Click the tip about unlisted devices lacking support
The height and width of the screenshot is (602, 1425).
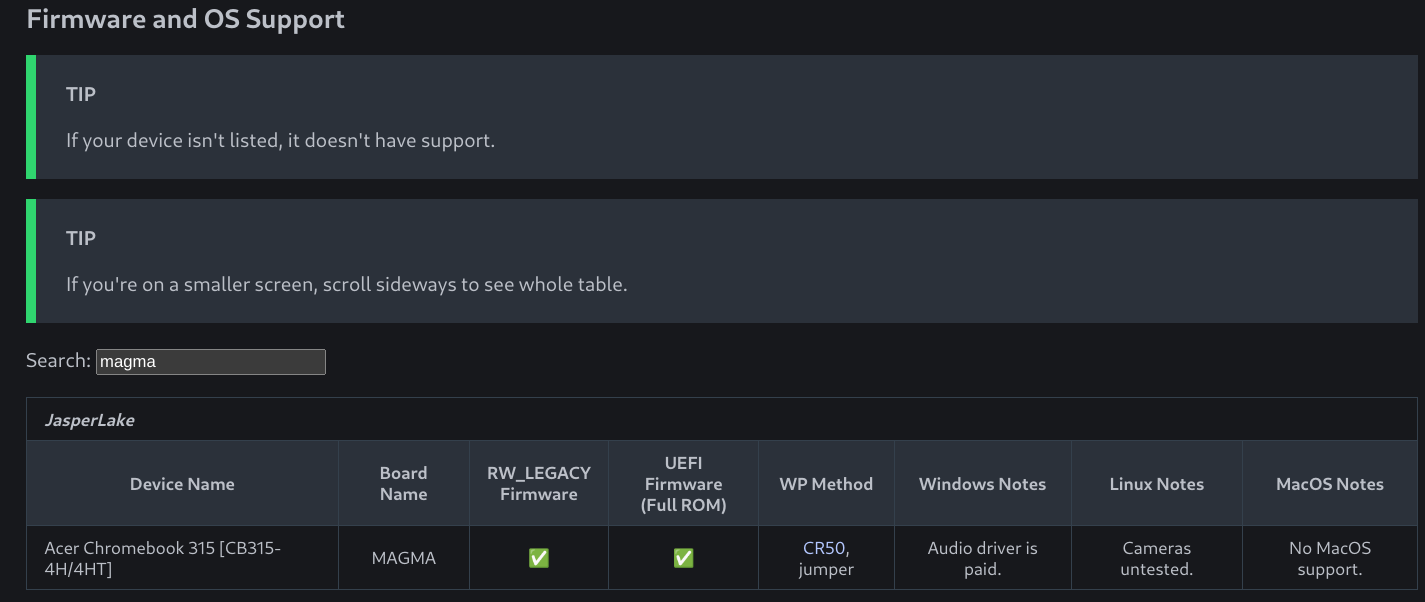(x=722, y=117)
